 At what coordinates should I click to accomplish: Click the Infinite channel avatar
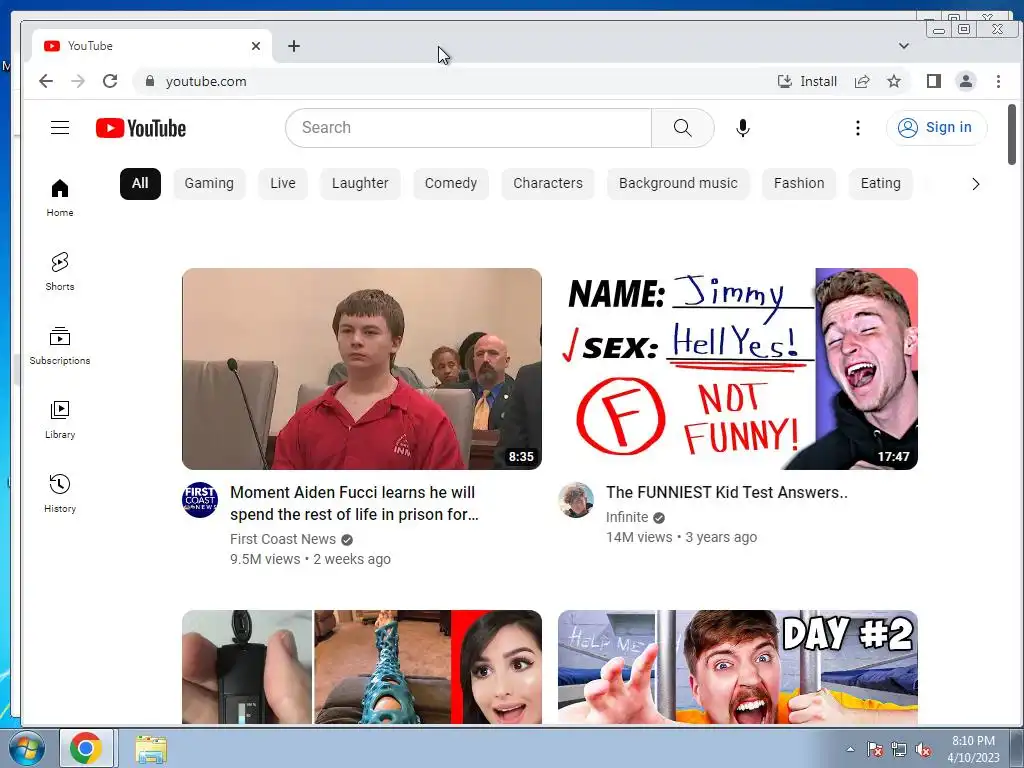click(x=576, y=500)
